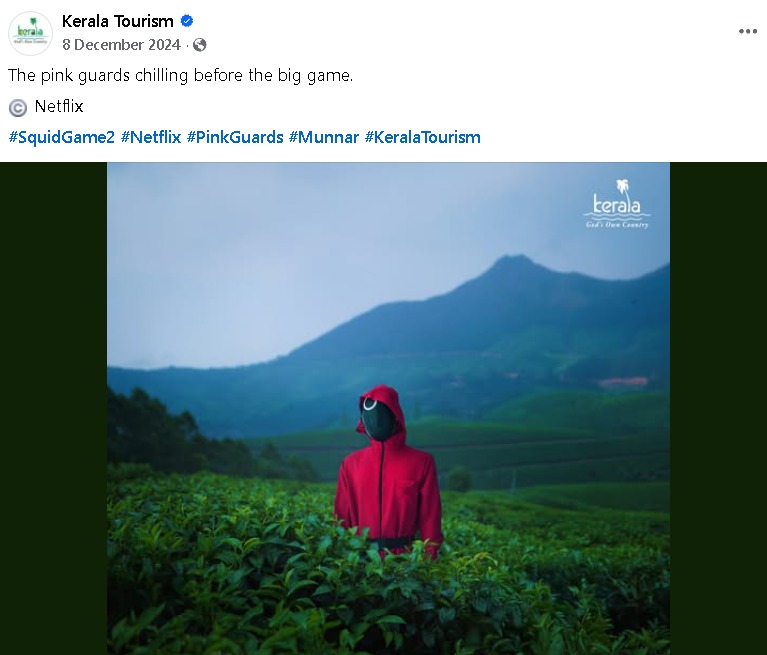767x655 pixels.
Task: Click the Kerala Tourism profile picture
Action: point(30,33)
